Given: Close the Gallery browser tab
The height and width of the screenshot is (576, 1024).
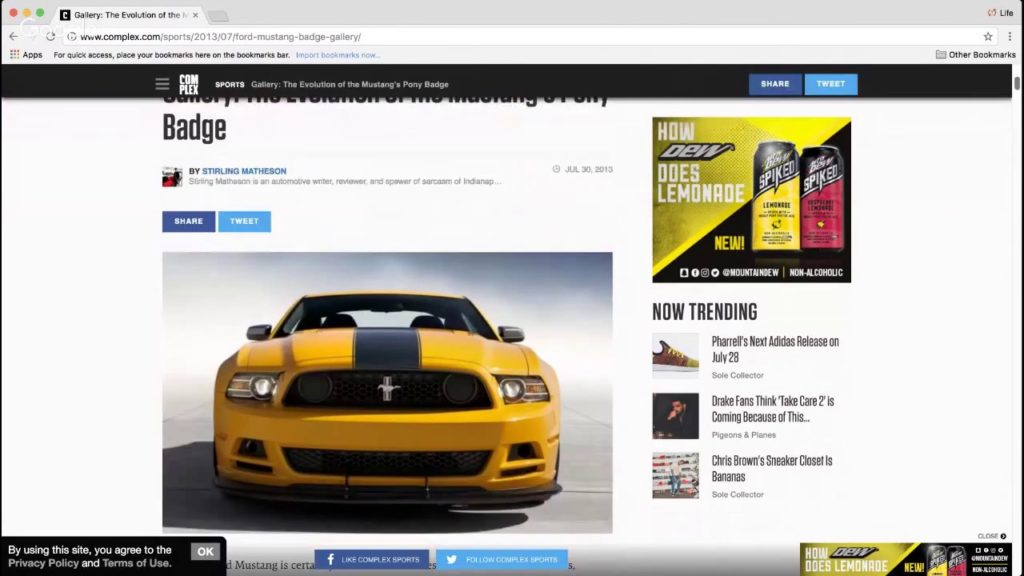Looking at the screenshot, I should click(195, 14).
